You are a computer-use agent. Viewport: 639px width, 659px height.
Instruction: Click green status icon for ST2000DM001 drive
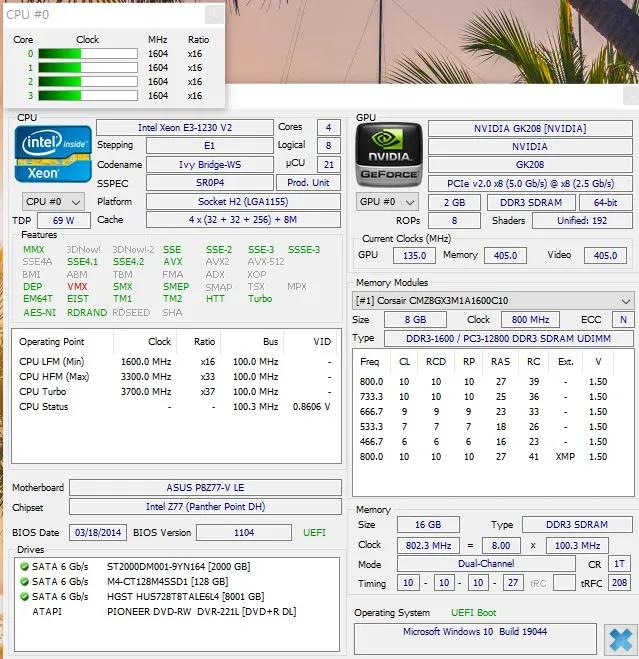pos(24,567)
